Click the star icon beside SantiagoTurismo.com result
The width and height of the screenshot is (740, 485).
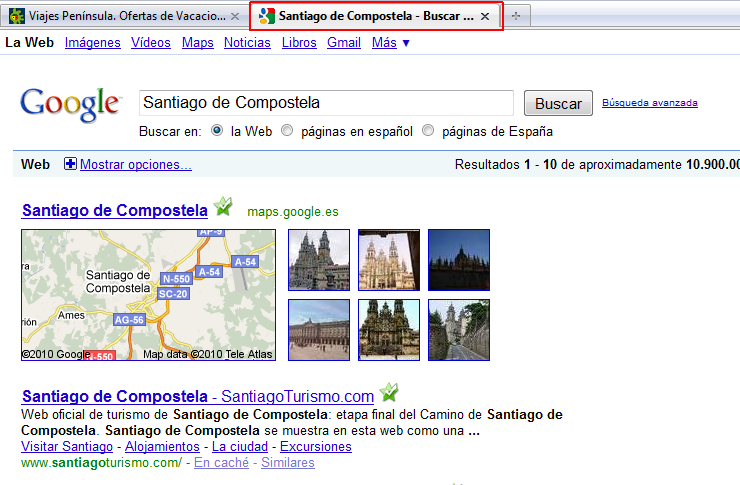(389, 393)
